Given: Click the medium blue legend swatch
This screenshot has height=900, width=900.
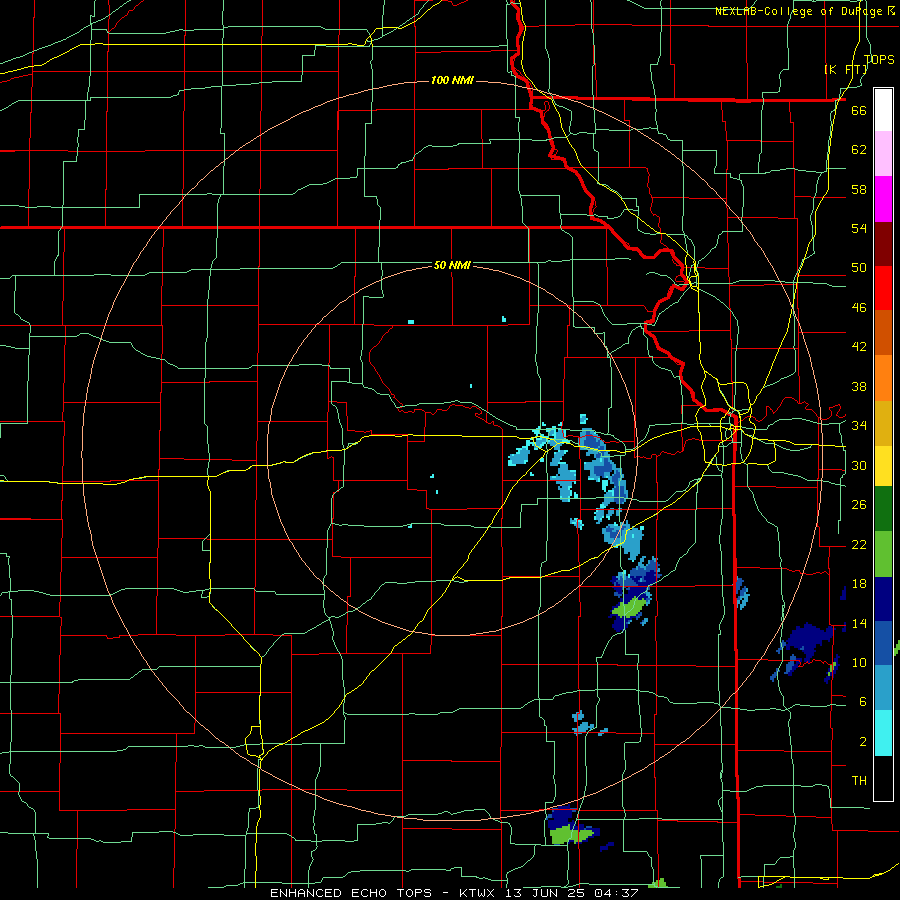Looking at the screenshot, I should [883, 643].
